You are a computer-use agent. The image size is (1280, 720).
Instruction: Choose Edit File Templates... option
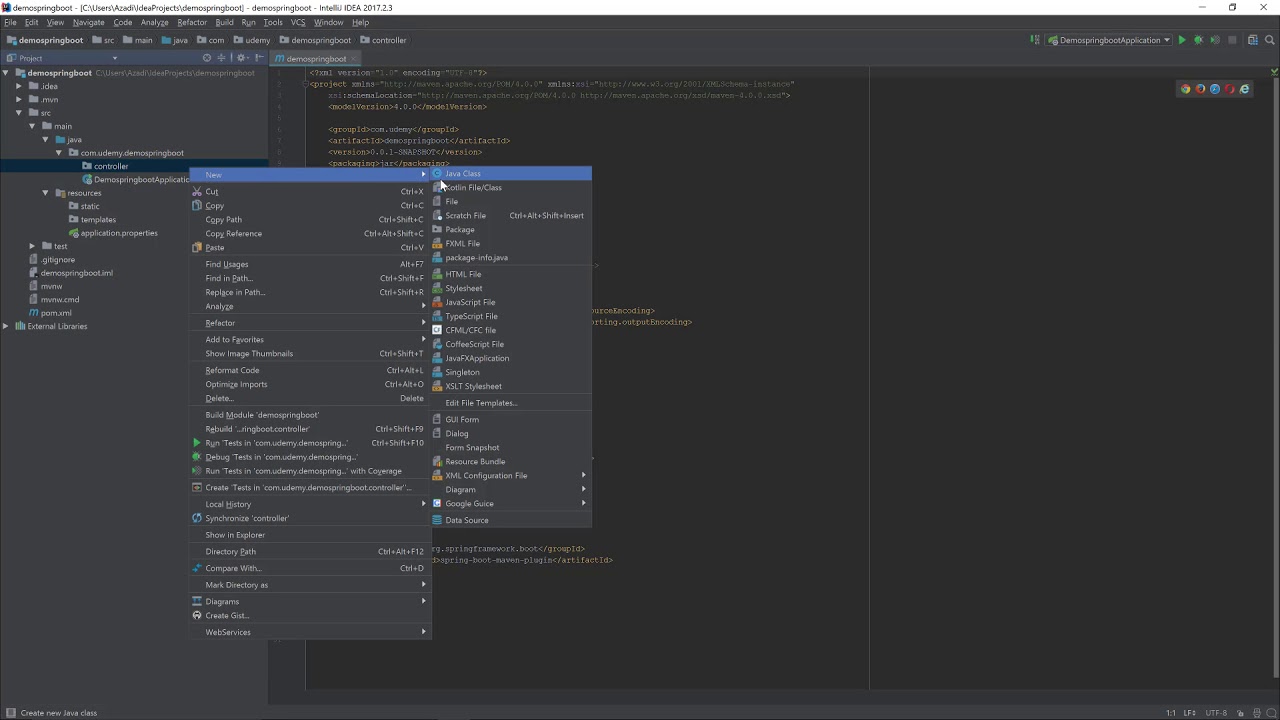click(x=511, y=403)
